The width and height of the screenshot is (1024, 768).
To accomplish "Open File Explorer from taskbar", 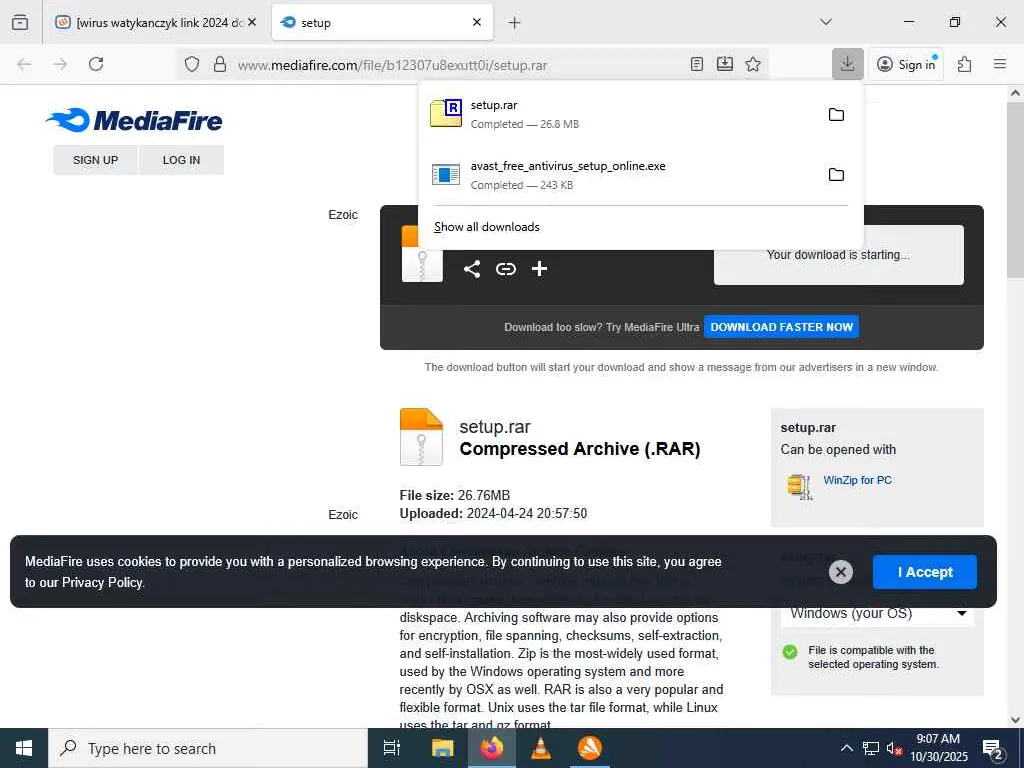I will [x=442, y=748].
